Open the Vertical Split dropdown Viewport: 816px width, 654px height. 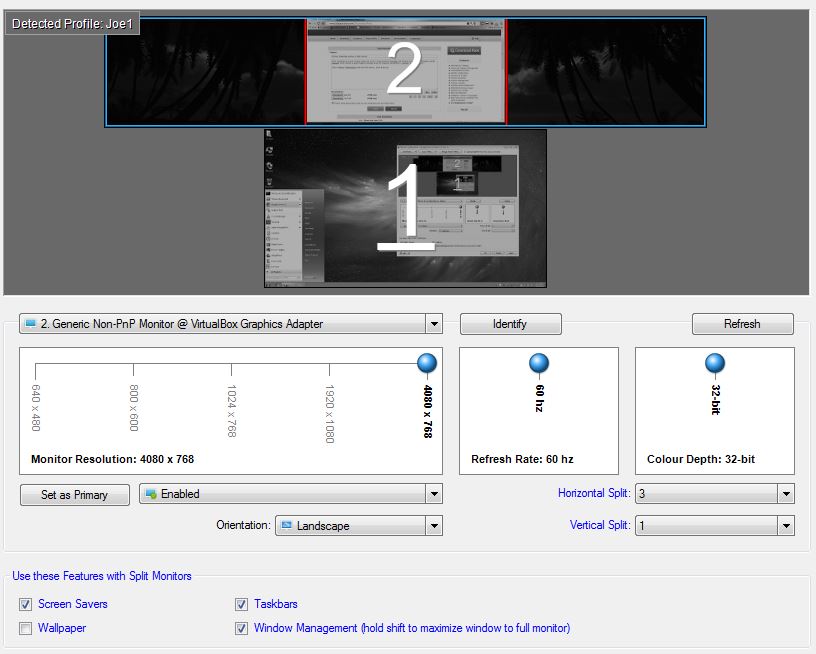[x=785, y=526]
